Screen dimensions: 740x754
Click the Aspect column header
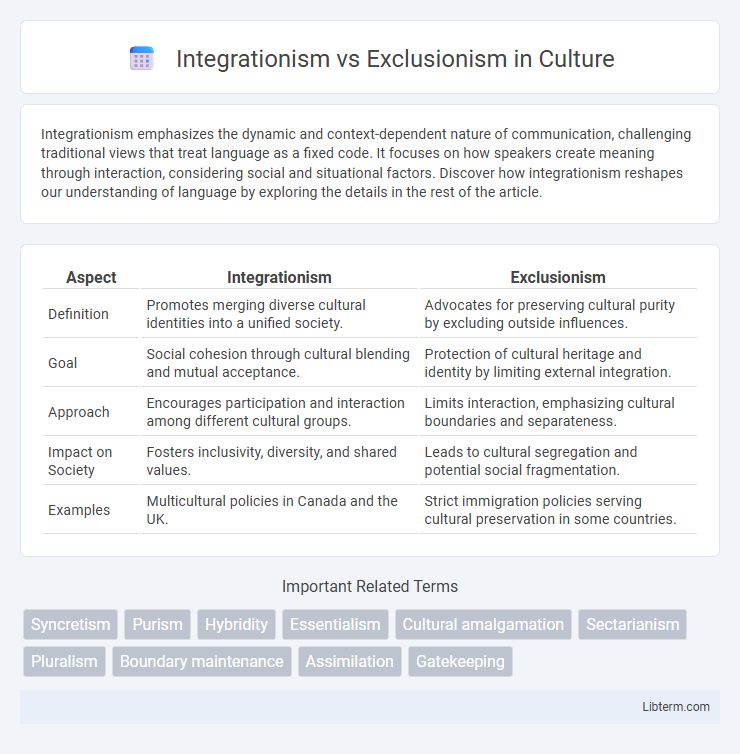click(x=91, y=277)
